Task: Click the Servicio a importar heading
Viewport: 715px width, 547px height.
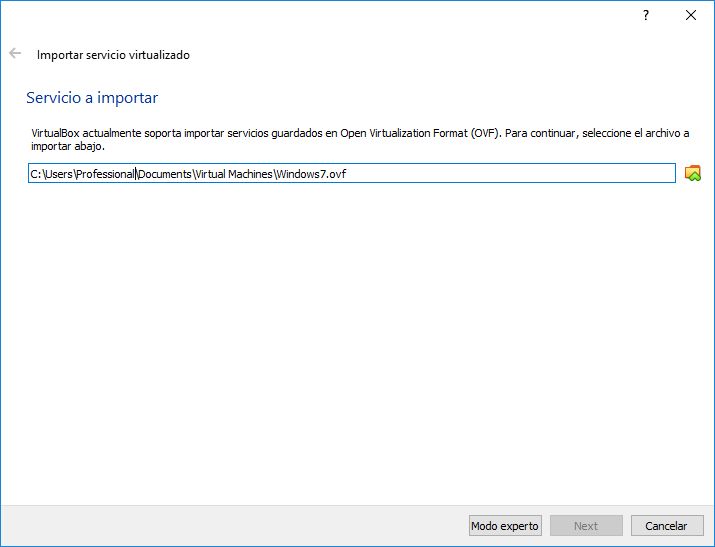Action: pyautogui.click(x=92, y=98)
